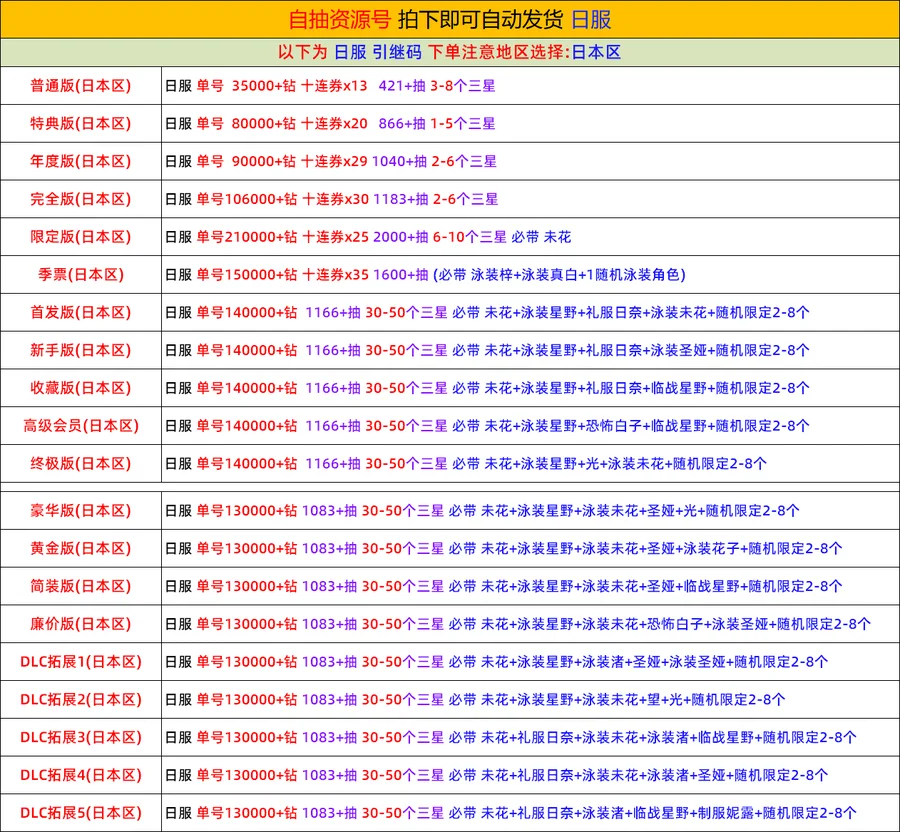Viewport: 900px width, 832px height.
Task: Select the DLC拓展5(日本区) row label
Action: (80, 813)
